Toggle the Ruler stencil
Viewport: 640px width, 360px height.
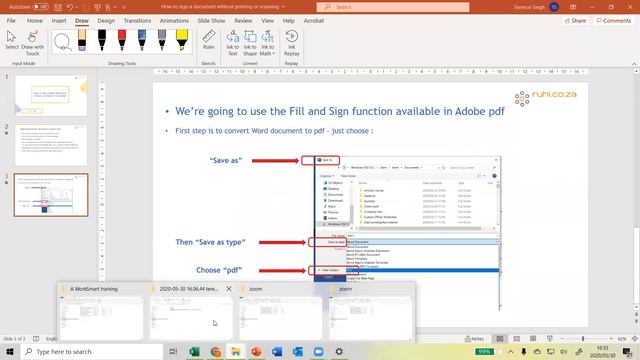209,40
